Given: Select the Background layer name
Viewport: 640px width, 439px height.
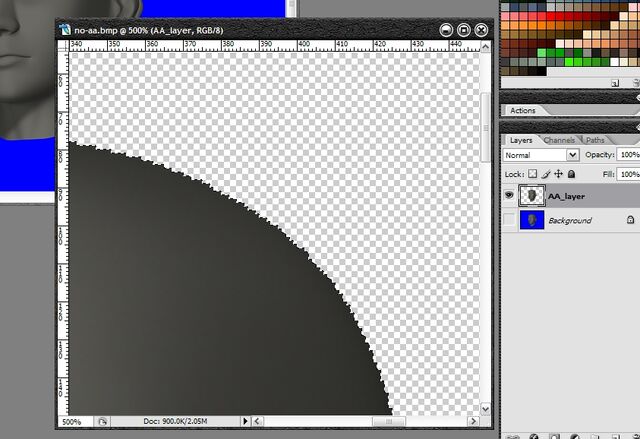Looking at the screenshot, I should click(x=570, y=220).
